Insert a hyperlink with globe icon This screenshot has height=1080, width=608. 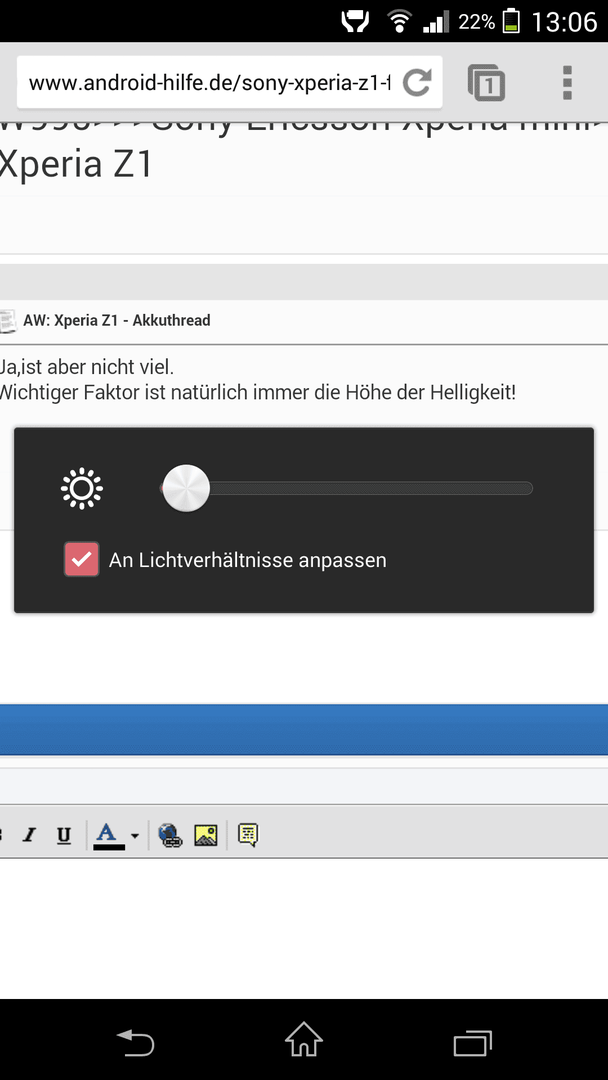(170, 835)
